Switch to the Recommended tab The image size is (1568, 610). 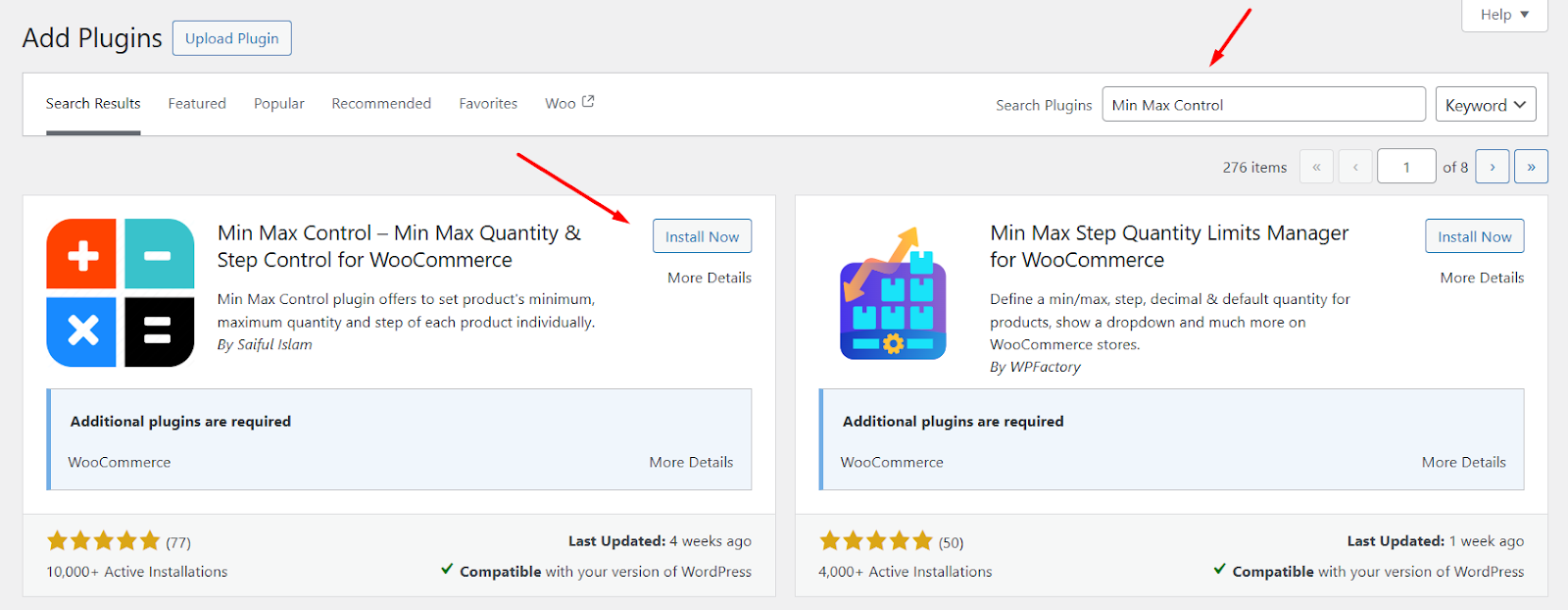pos(381,103)
